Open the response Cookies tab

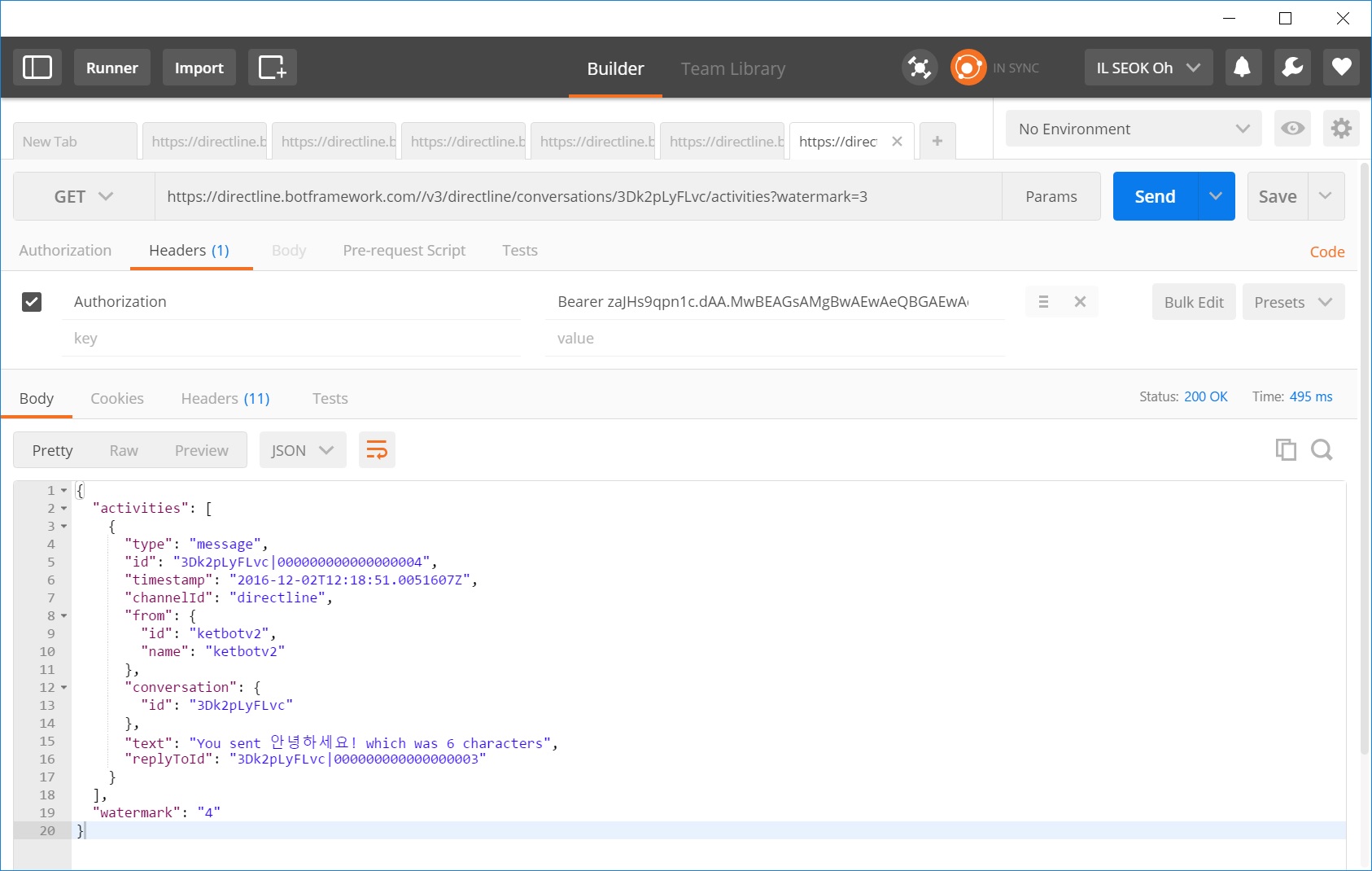[x=117, y=398]
